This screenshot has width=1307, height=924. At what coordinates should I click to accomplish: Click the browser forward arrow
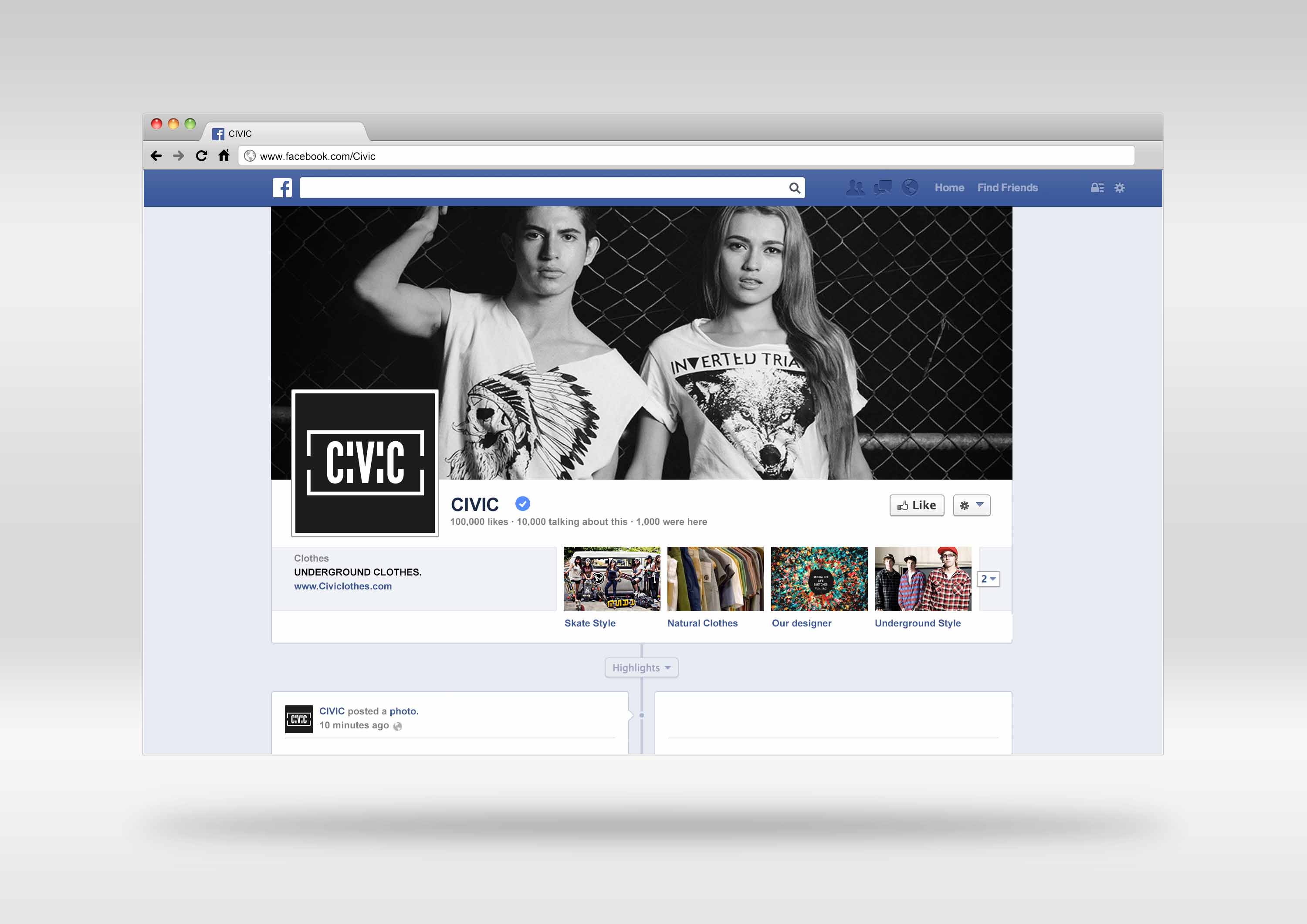pyautogui.click(x=179, y=156)
